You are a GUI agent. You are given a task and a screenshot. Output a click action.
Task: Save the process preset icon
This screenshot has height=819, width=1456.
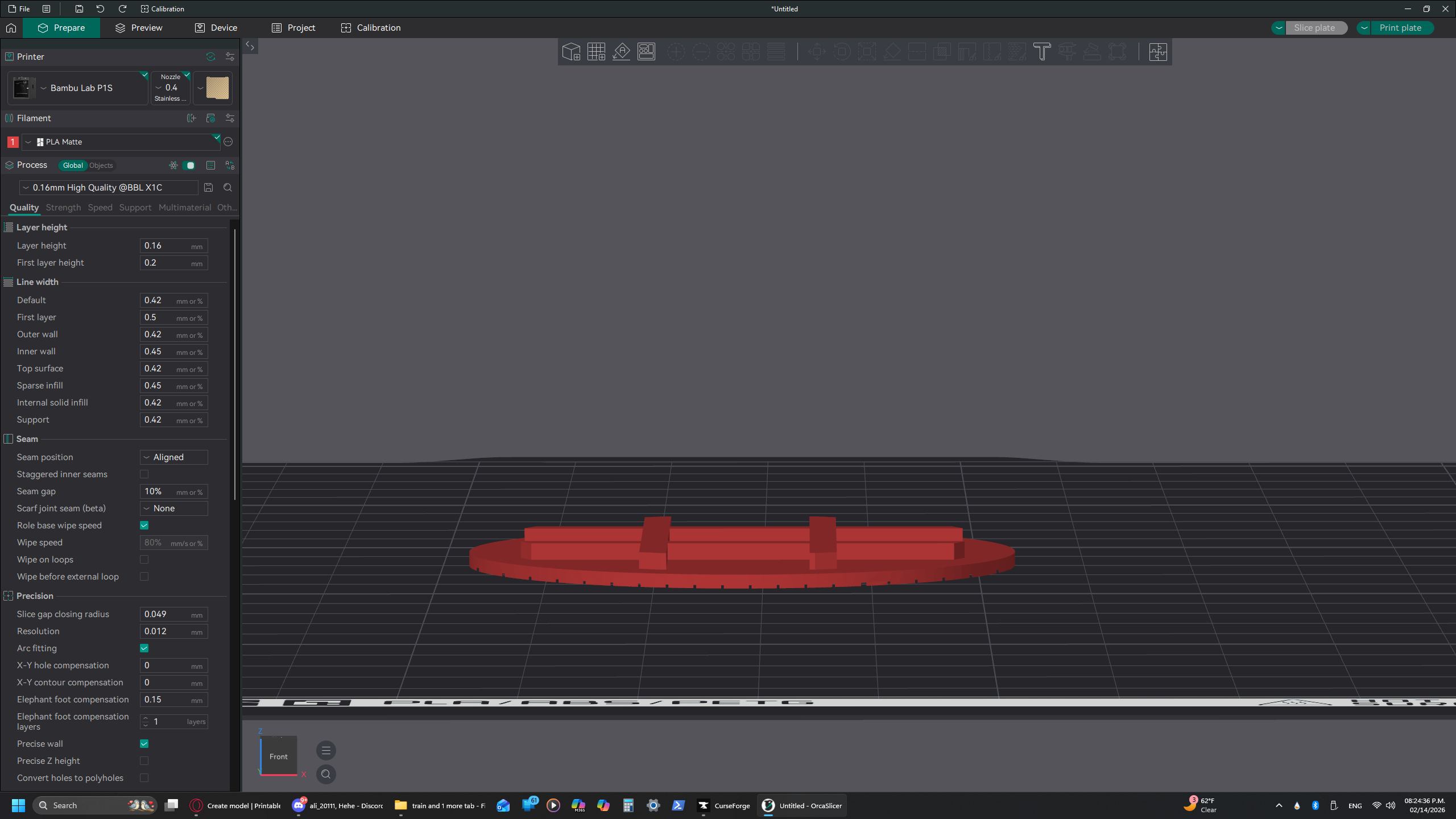[x=208, y=188]
